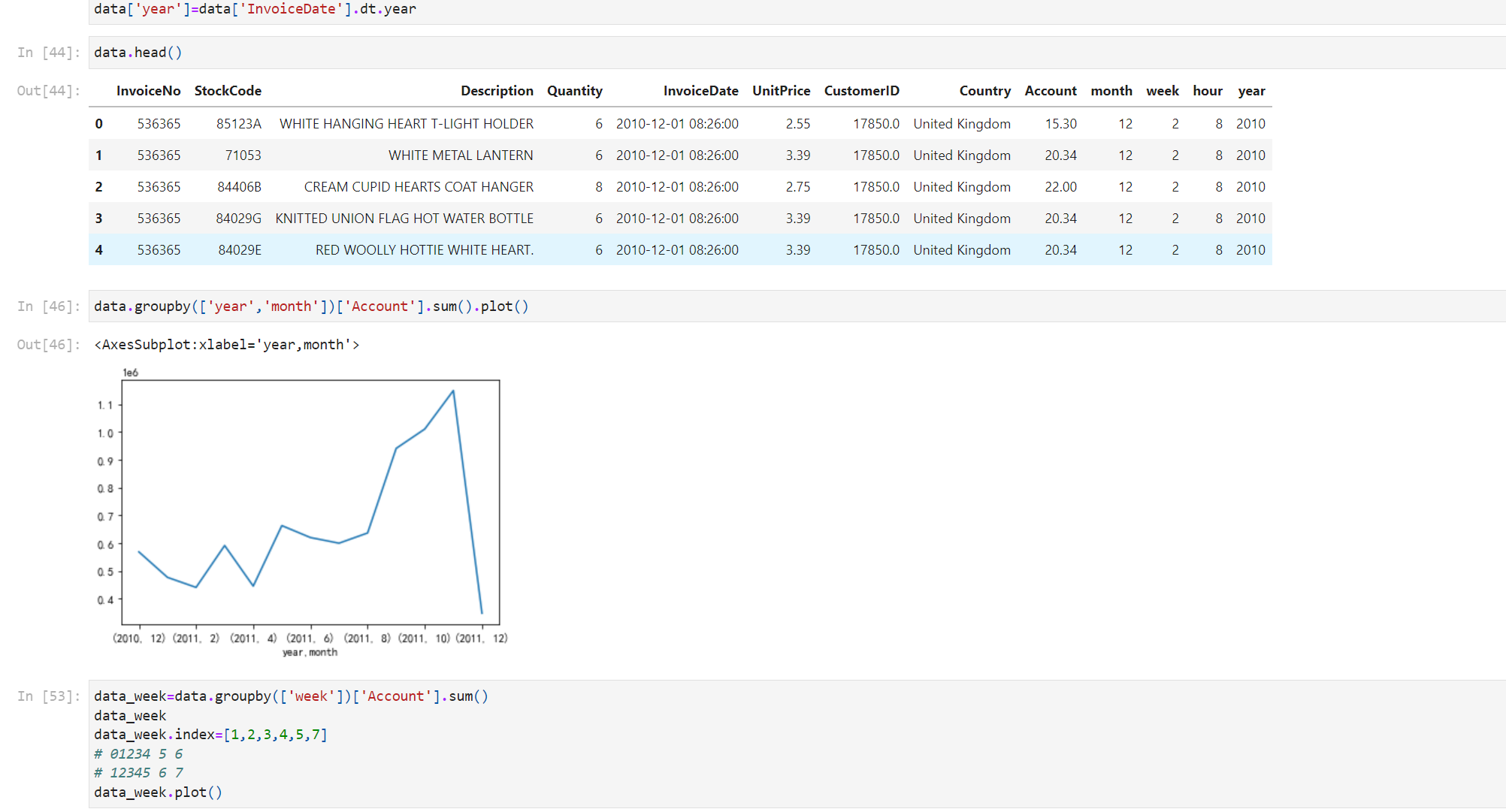Click the line chart image
Screen dimensions: 1506x812
click(x=302, y=512)
